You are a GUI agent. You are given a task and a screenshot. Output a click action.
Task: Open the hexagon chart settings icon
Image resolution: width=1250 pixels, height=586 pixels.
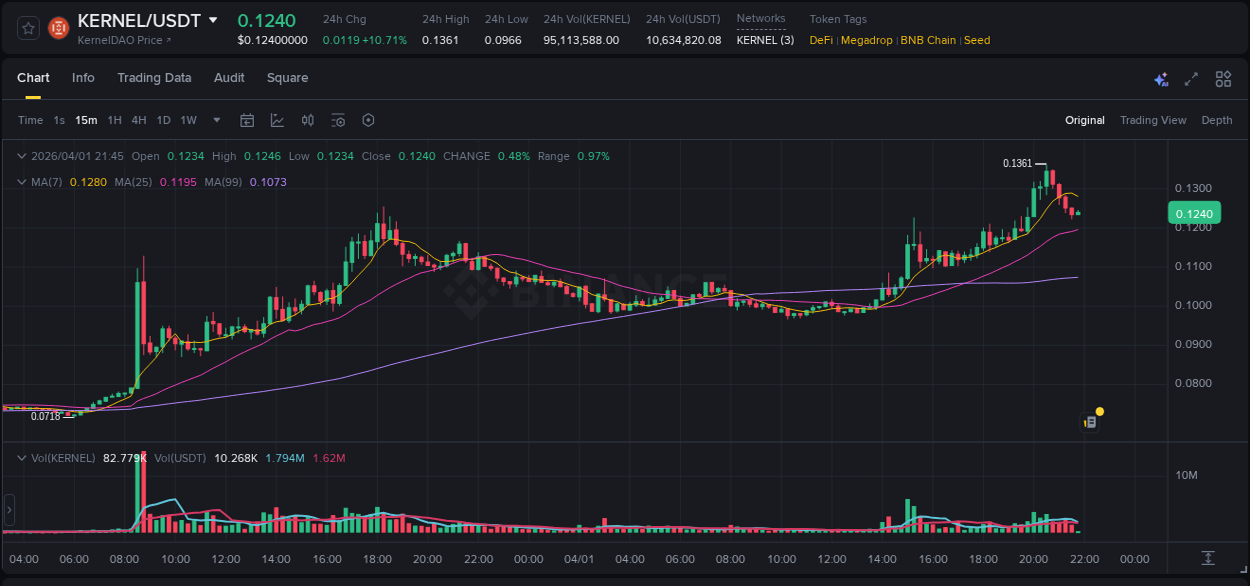coord(368,120)
